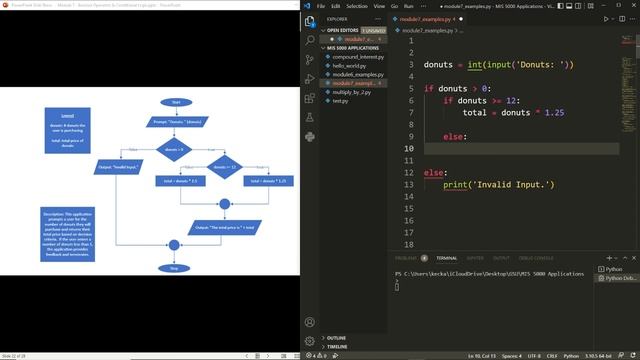Click Ln 10, Col 13 in status bar
The image size is (640, 360).
tap(482, 356)
